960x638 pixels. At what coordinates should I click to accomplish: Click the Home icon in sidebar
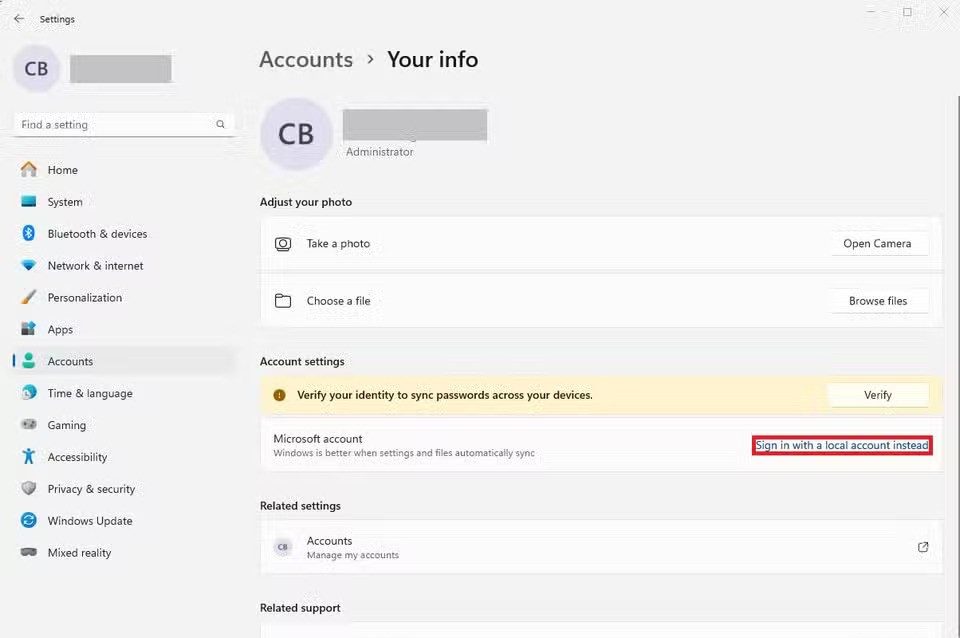click(x=29, y=170)
